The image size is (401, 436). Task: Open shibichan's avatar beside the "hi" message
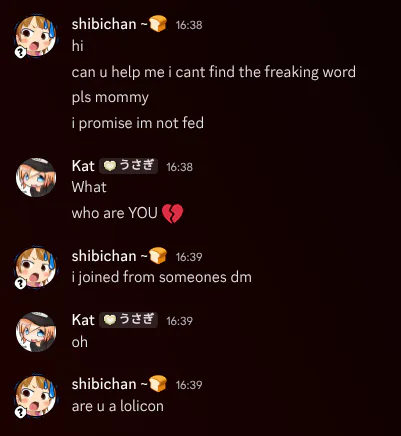(36, 35)
